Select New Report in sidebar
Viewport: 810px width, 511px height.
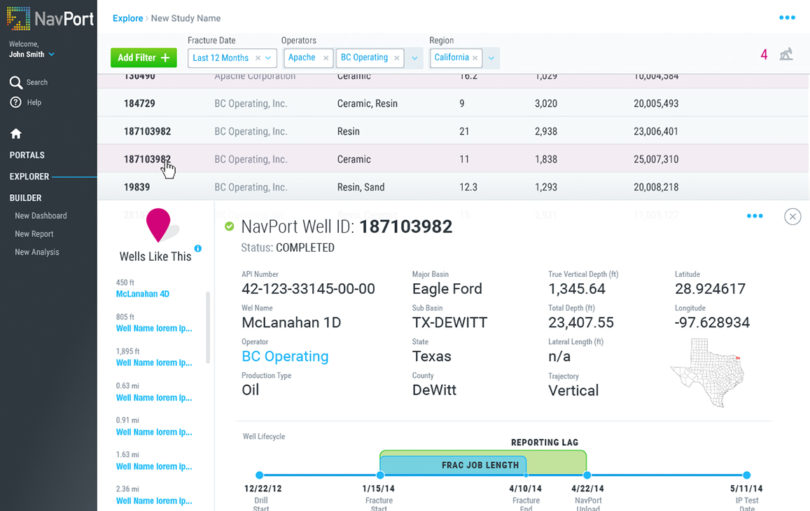click(34, 234)
